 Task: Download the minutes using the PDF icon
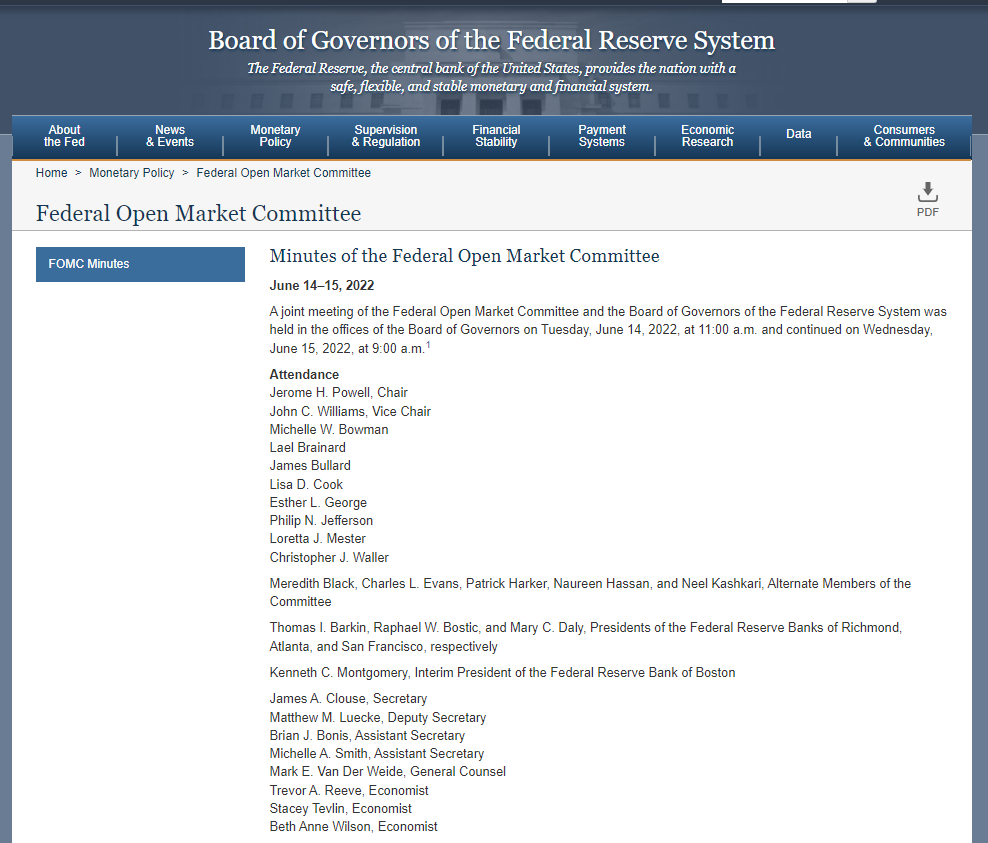[x=927, y=198]
